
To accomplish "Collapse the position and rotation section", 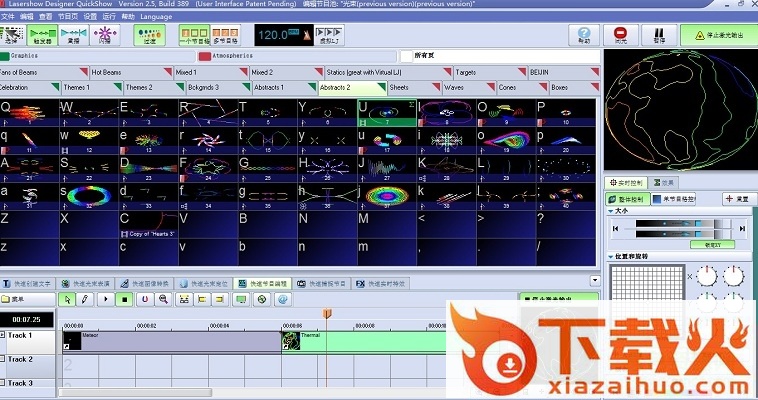I will pyautogui.click(x=611, y=257).
